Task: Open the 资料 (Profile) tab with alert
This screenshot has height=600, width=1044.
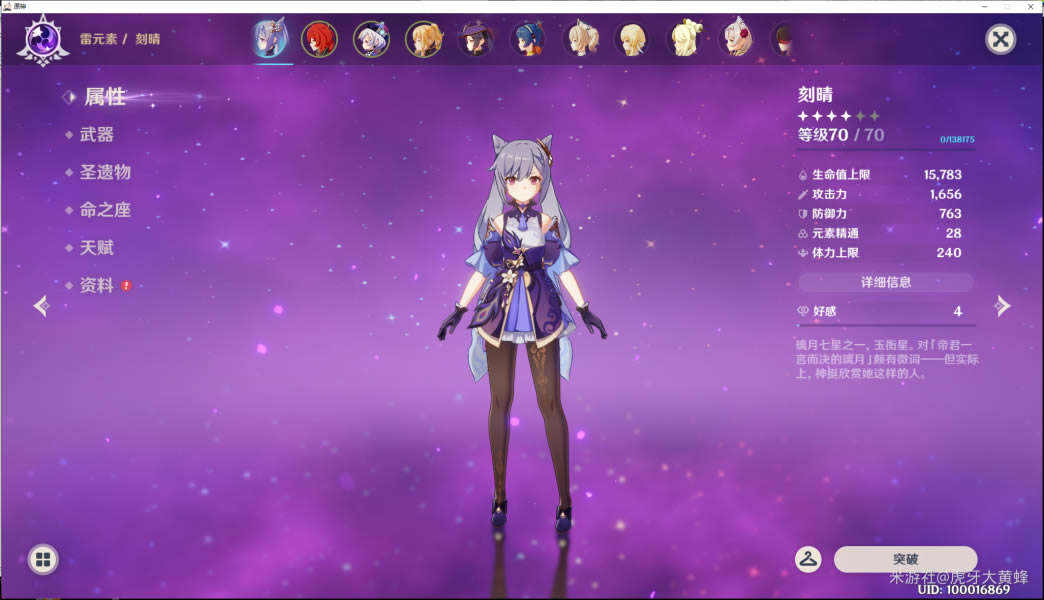Action: click(x=97, y=286)
